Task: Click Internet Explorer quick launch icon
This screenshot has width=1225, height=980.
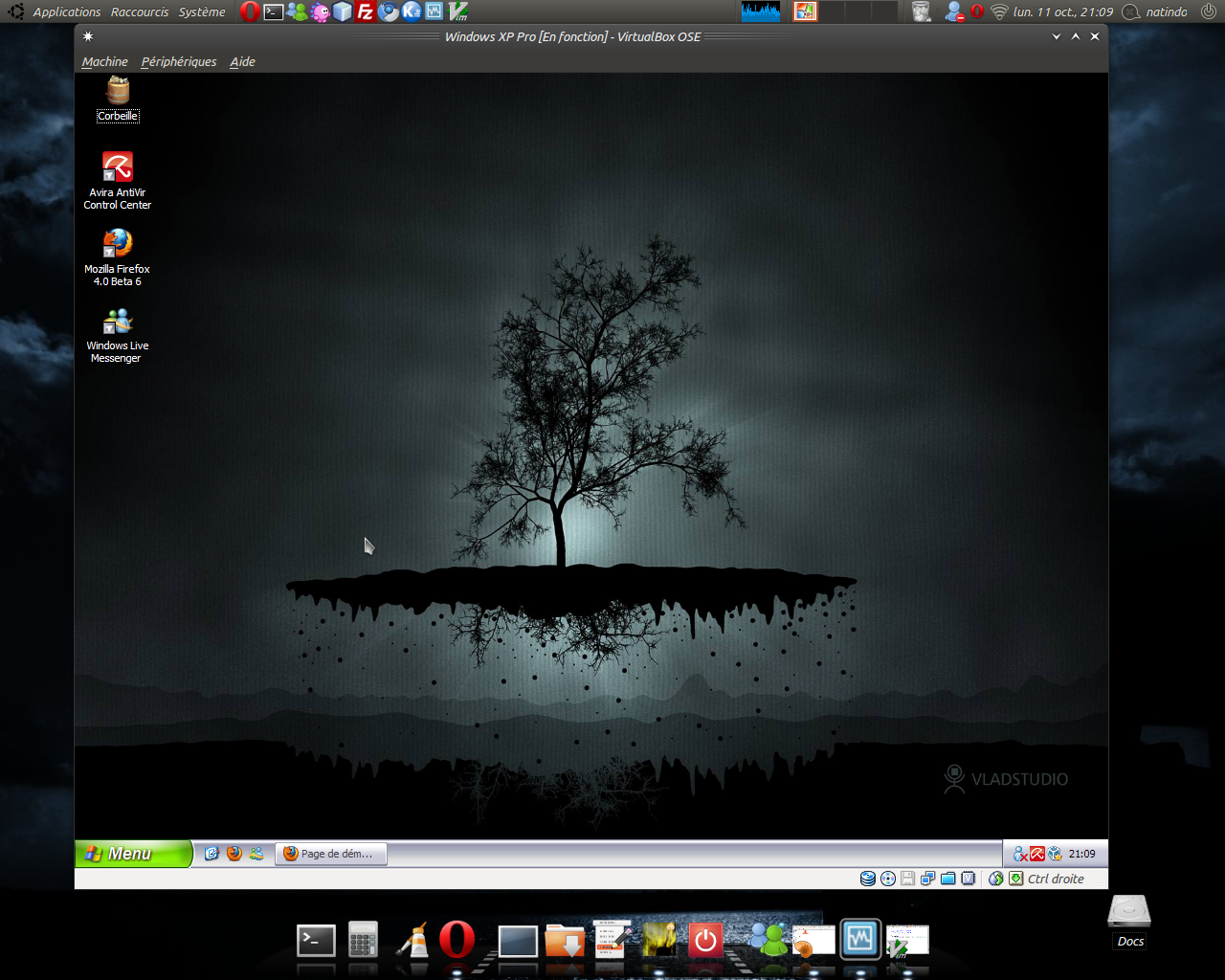Action: tap(212, 854)
